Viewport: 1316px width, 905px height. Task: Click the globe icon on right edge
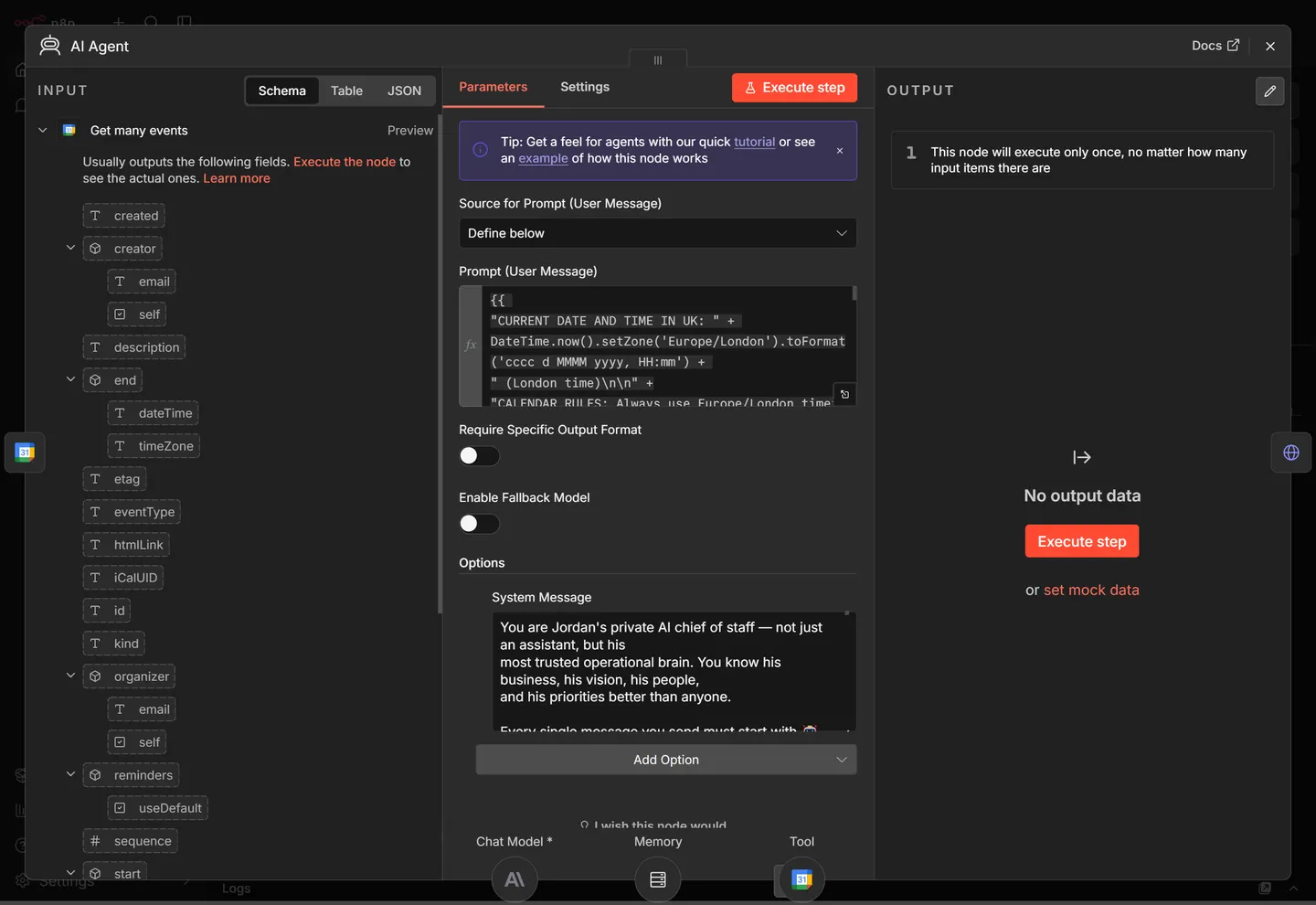[x=1291, y=452]
